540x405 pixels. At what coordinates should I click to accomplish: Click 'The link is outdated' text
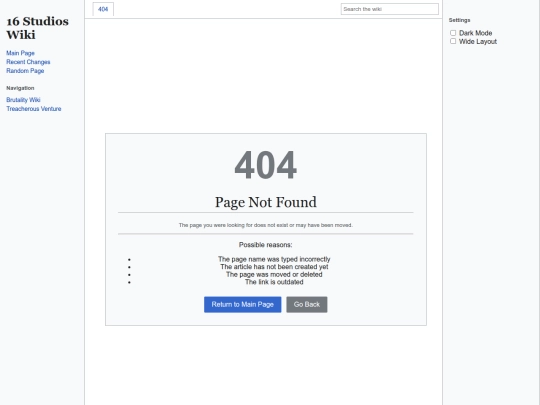(x=274, y=282)
